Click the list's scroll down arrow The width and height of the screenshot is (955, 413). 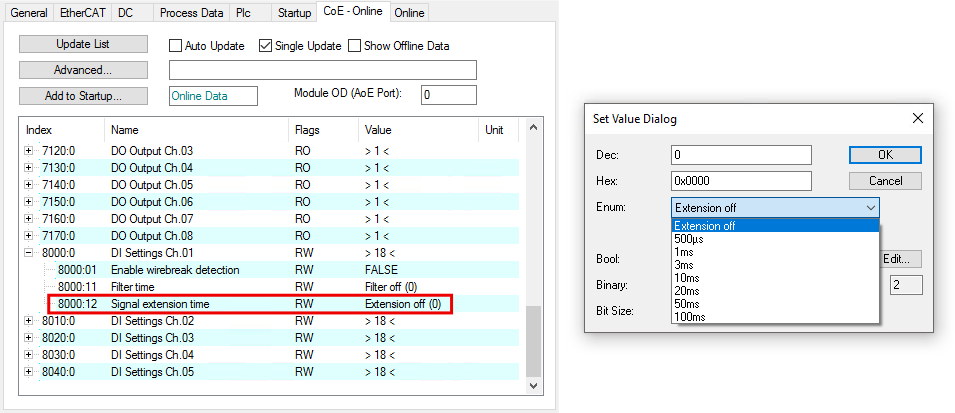(533, 386)
